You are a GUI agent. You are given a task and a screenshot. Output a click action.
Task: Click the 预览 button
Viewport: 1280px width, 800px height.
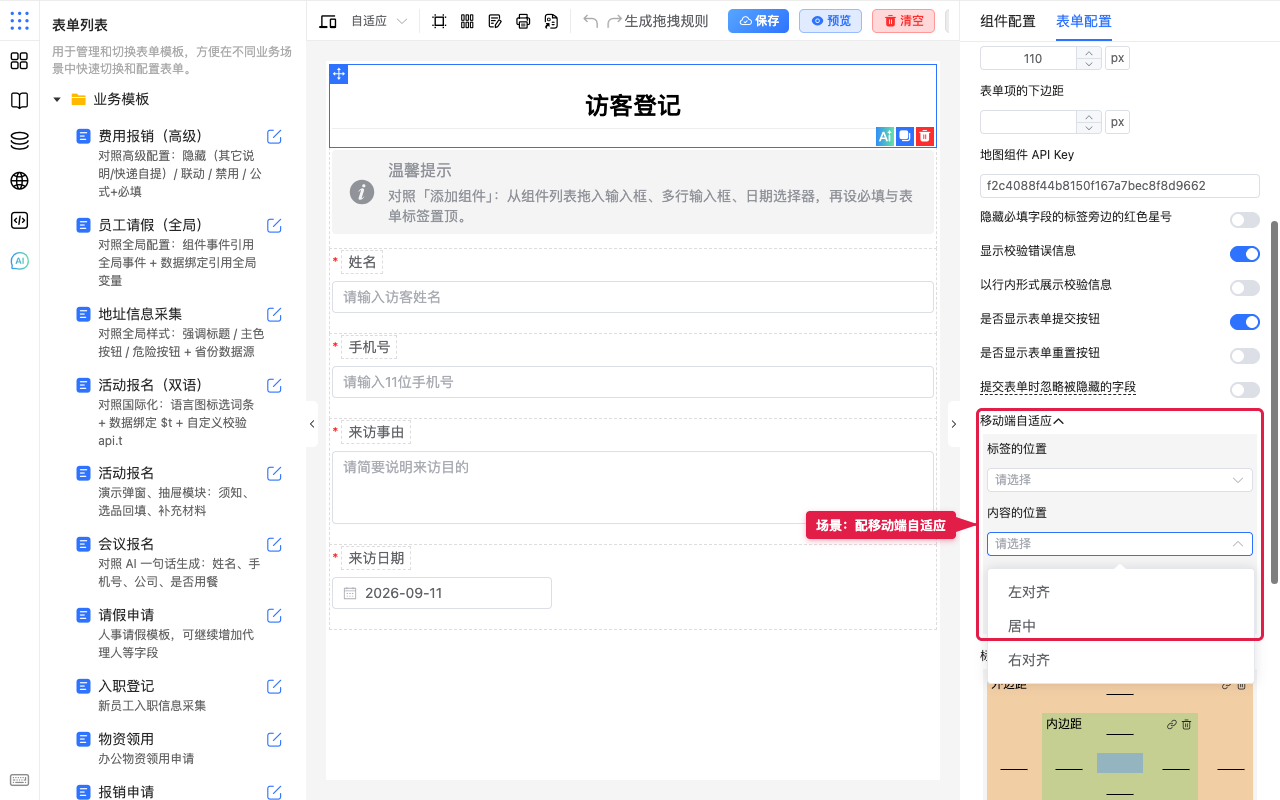click(830, 21)
